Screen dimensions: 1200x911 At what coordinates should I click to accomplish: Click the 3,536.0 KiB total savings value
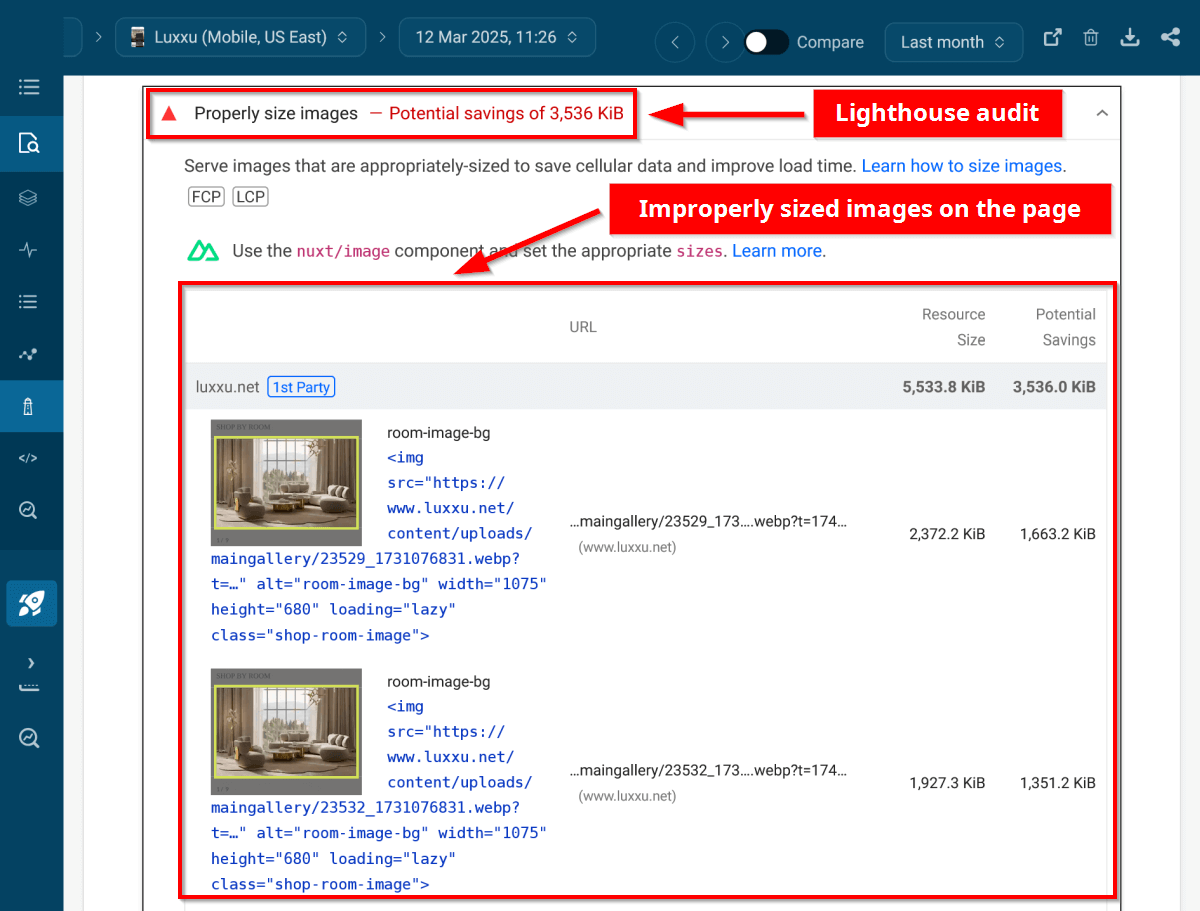[x=1054, y=387]
